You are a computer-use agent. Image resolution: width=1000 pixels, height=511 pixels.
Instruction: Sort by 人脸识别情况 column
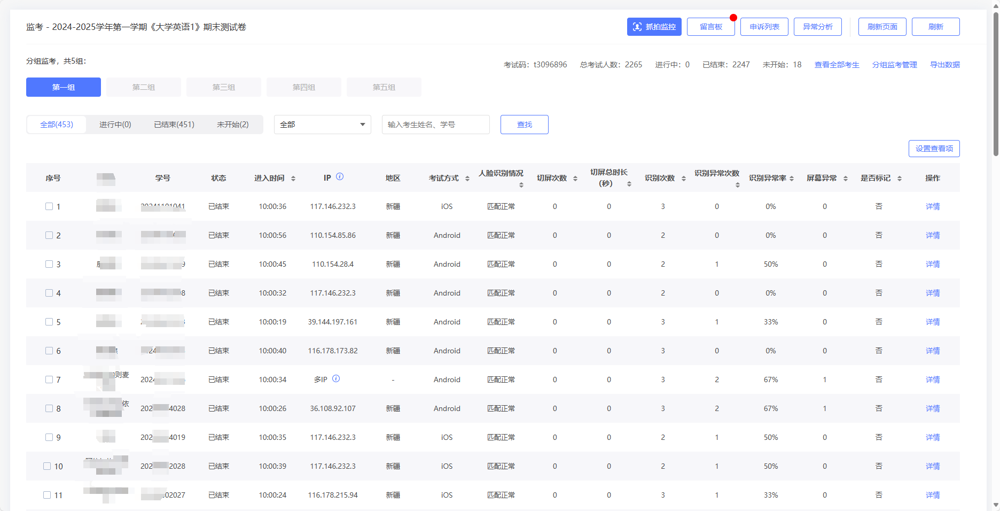point(521,185)
